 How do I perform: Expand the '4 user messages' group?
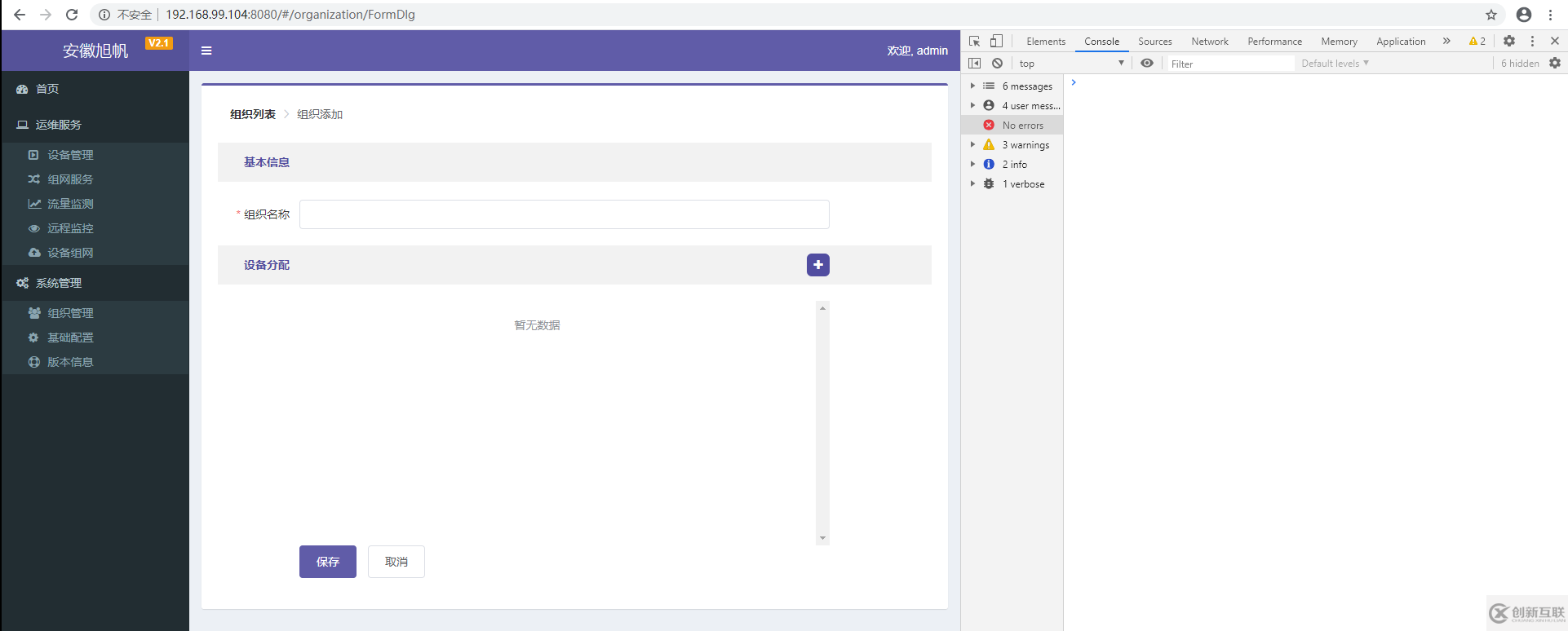972,105
